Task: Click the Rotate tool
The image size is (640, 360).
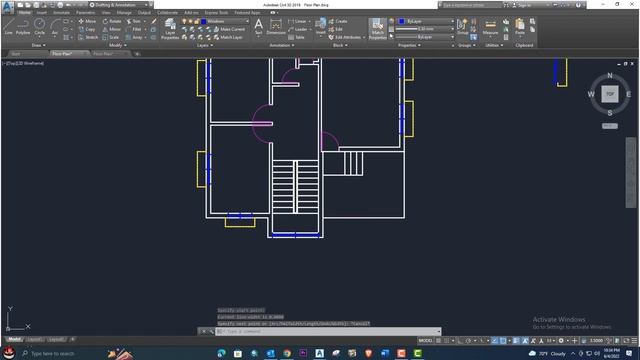Action: (112, 21)
